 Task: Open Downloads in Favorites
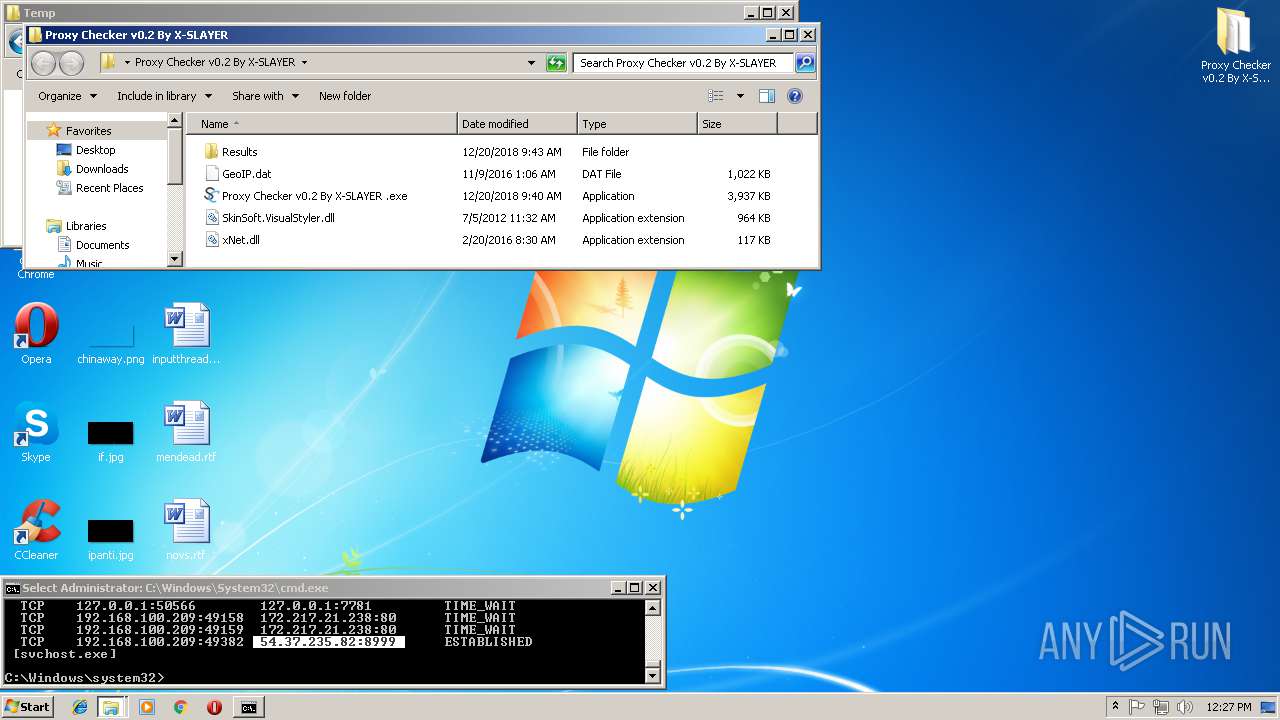tap(102, 169)
